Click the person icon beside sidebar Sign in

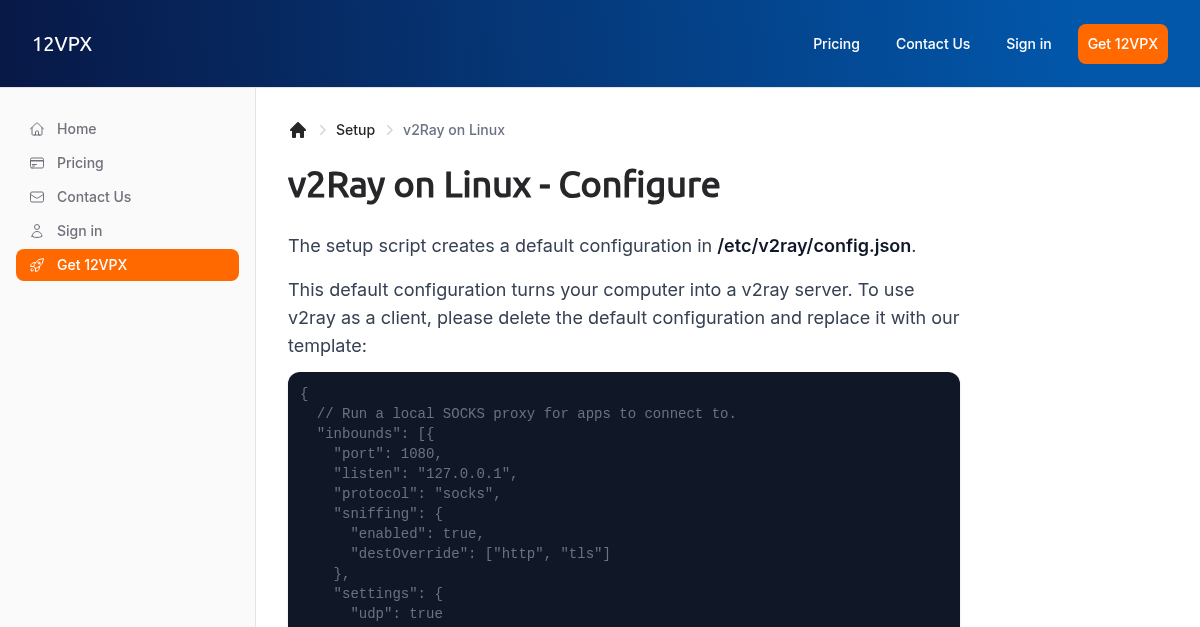pos(37,231)
